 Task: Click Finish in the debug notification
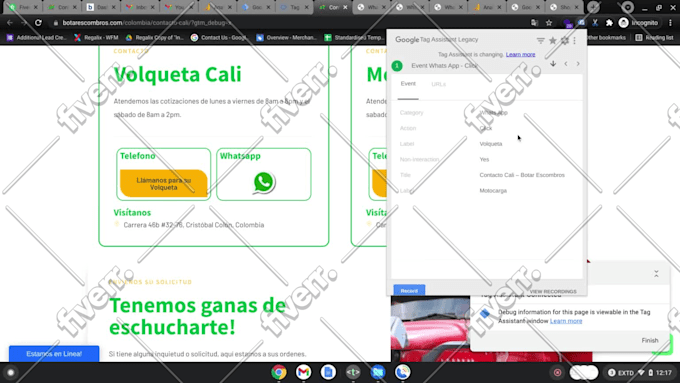coord(650,340)
